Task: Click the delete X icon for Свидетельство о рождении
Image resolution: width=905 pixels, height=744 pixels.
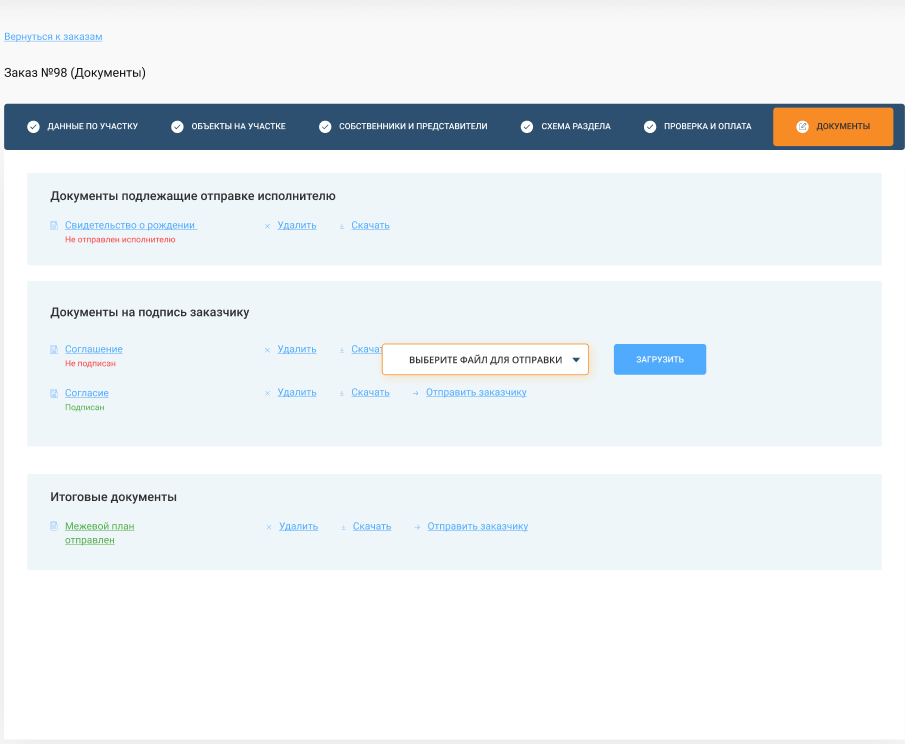Action: point(267,226)
